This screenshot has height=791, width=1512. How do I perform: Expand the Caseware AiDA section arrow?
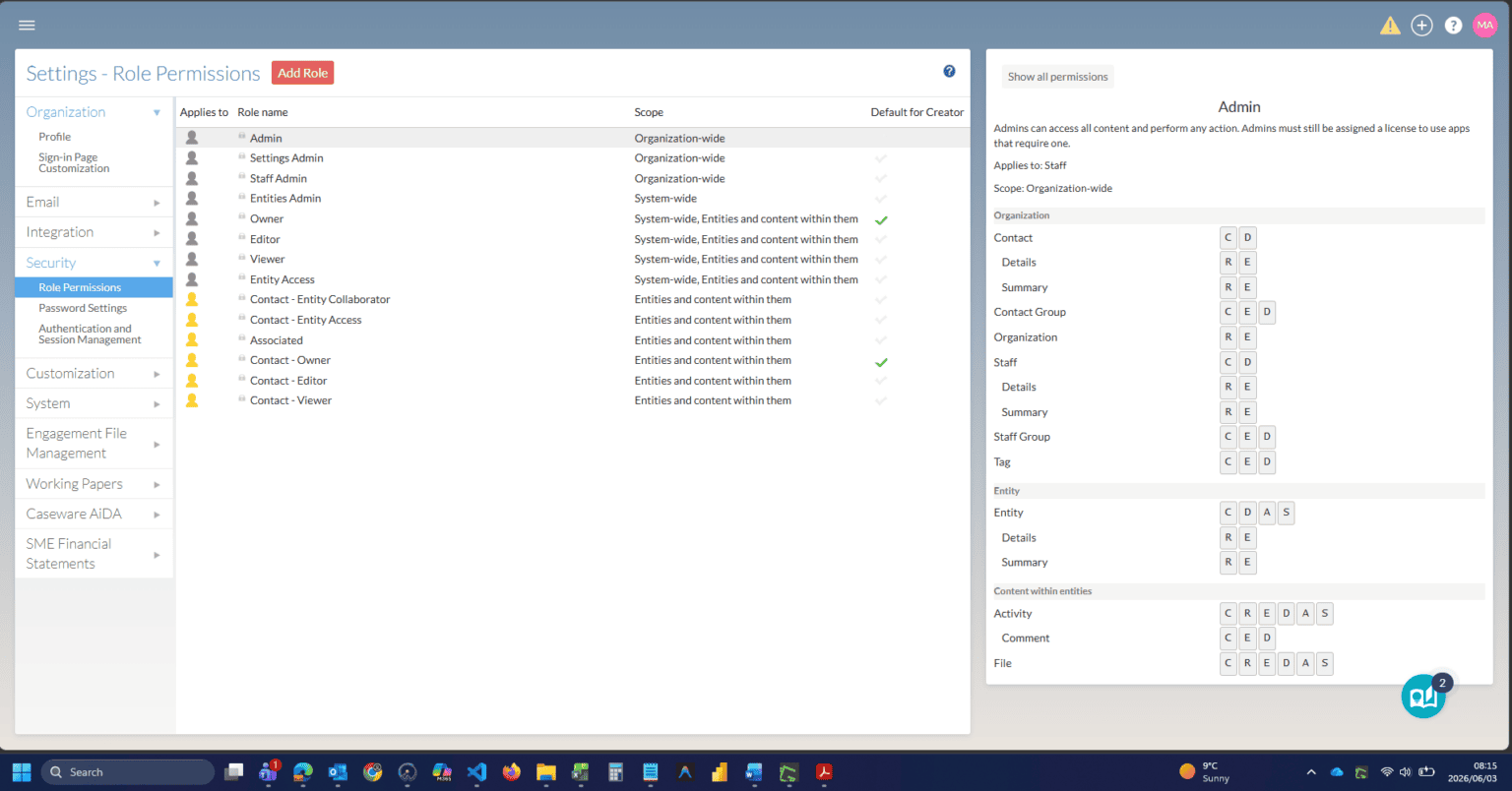tap(157, 515)
